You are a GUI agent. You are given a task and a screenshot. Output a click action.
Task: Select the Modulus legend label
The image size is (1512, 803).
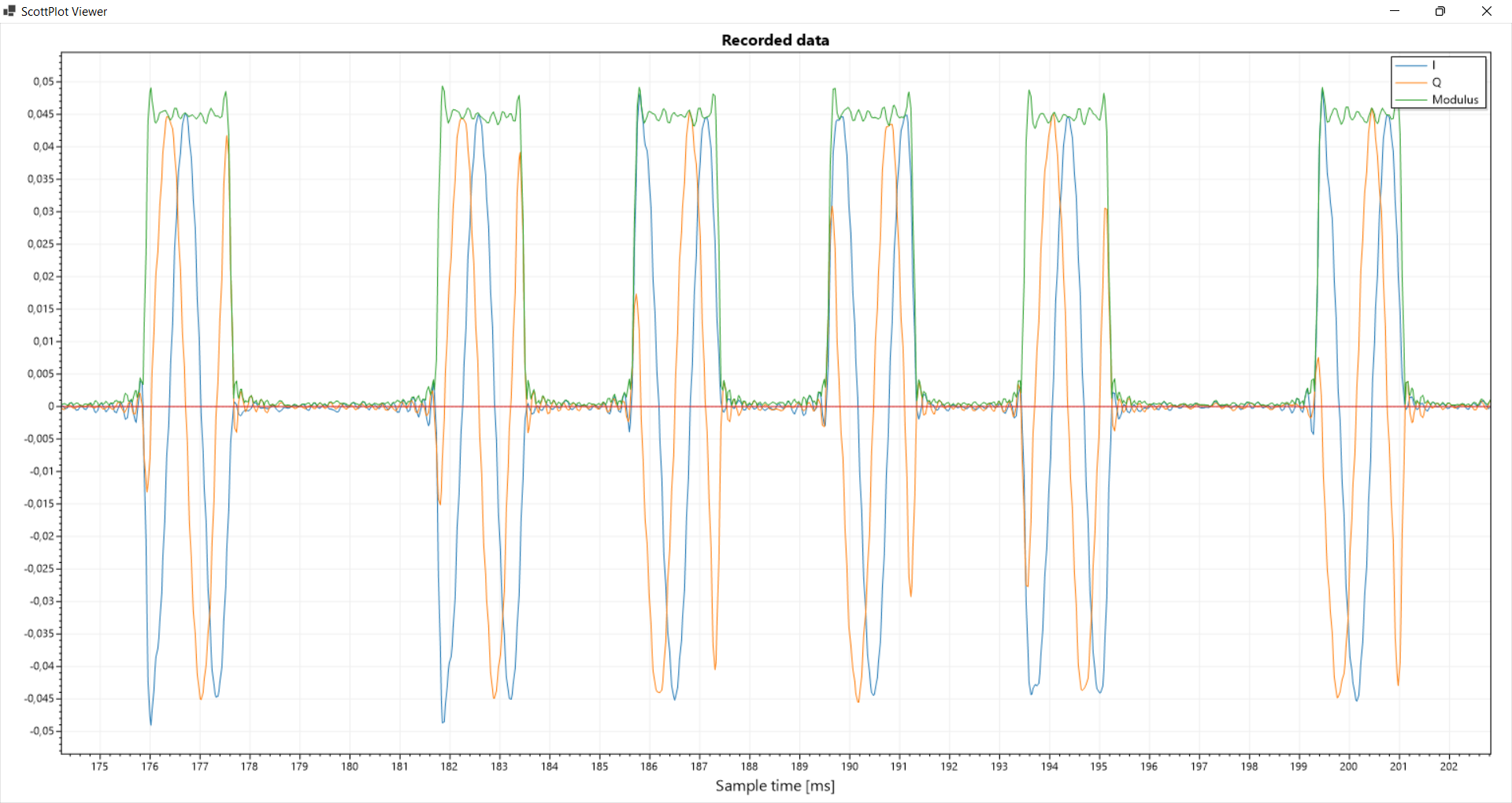pyautogui.click(x=1455, y=100)
